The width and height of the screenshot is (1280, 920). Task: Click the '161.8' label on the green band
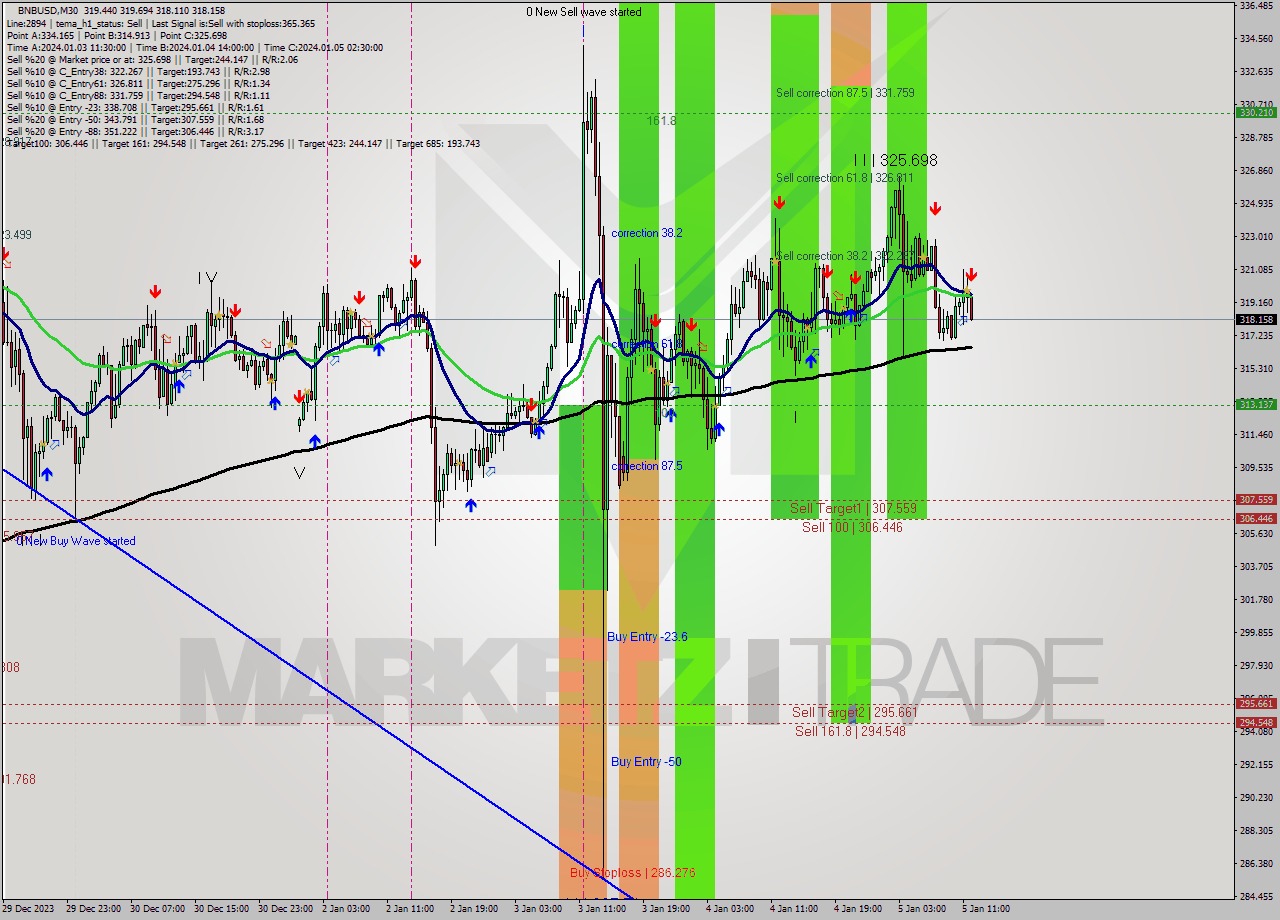(x=661, y=120)
